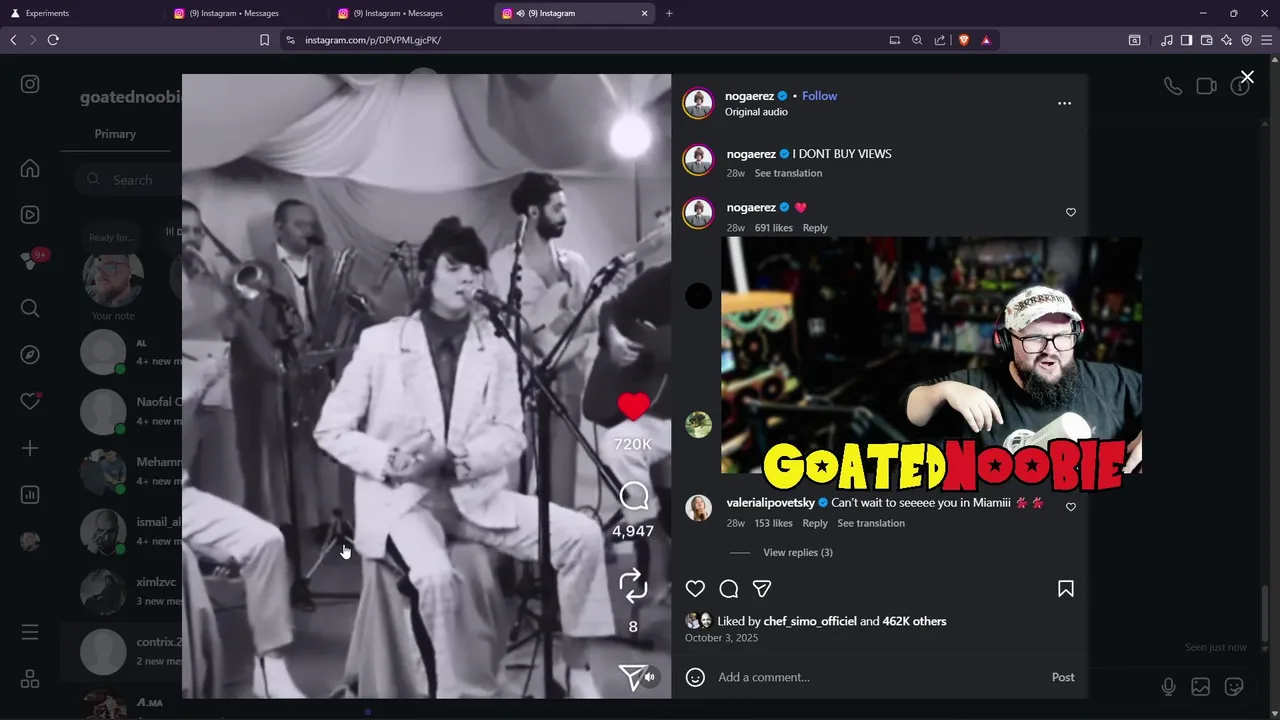The height and width of the screenshot is (720, 1280).
Task: Click nogaerez avatar in post header
Action: (698, 103)
